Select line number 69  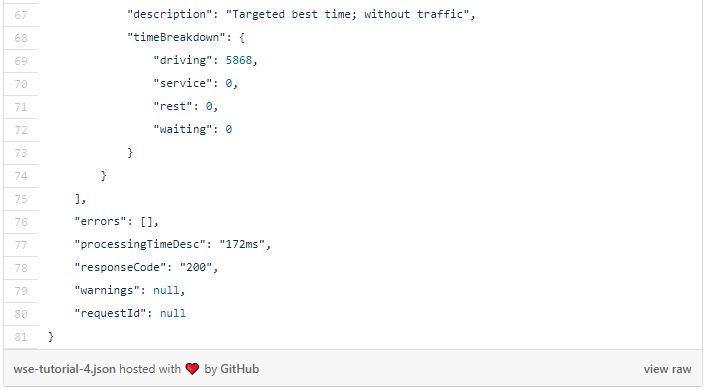[21, 61]
